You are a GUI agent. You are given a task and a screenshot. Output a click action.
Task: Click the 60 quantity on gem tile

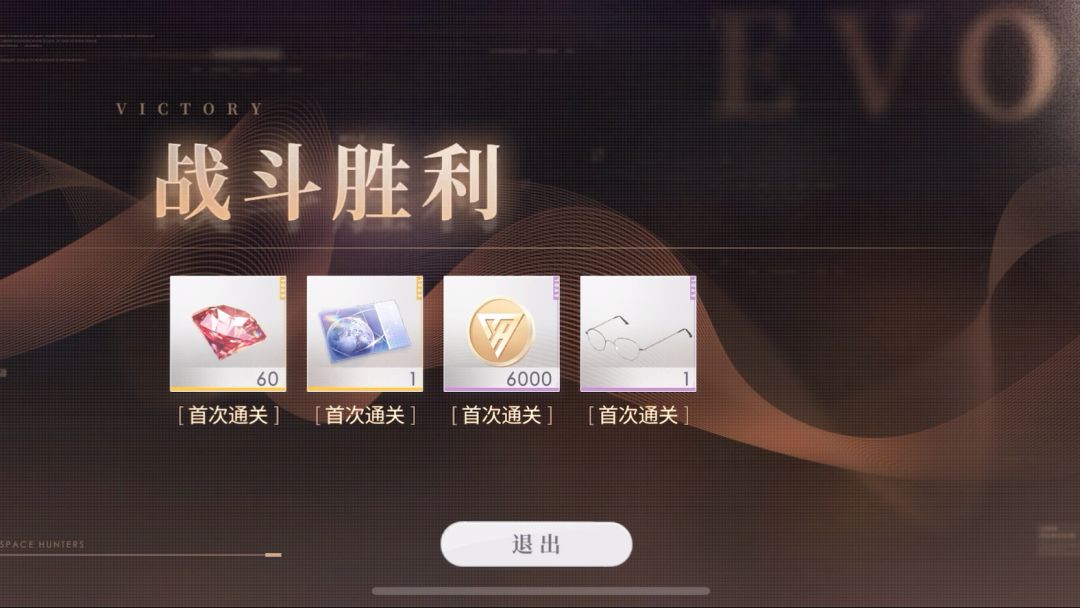pyautogui.click(x=267, y=379)
